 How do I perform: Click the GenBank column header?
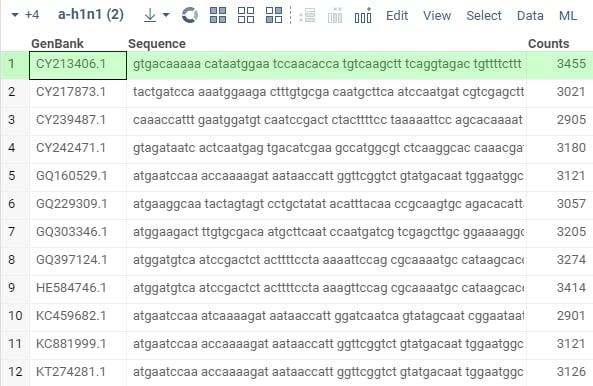(57, 43)
